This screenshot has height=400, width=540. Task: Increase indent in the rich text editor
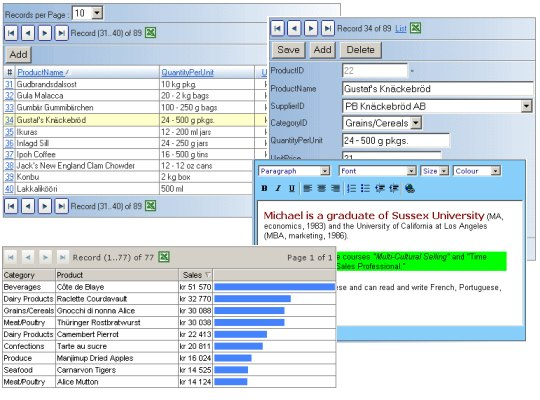pyautogui.click(x=394, y=188)
